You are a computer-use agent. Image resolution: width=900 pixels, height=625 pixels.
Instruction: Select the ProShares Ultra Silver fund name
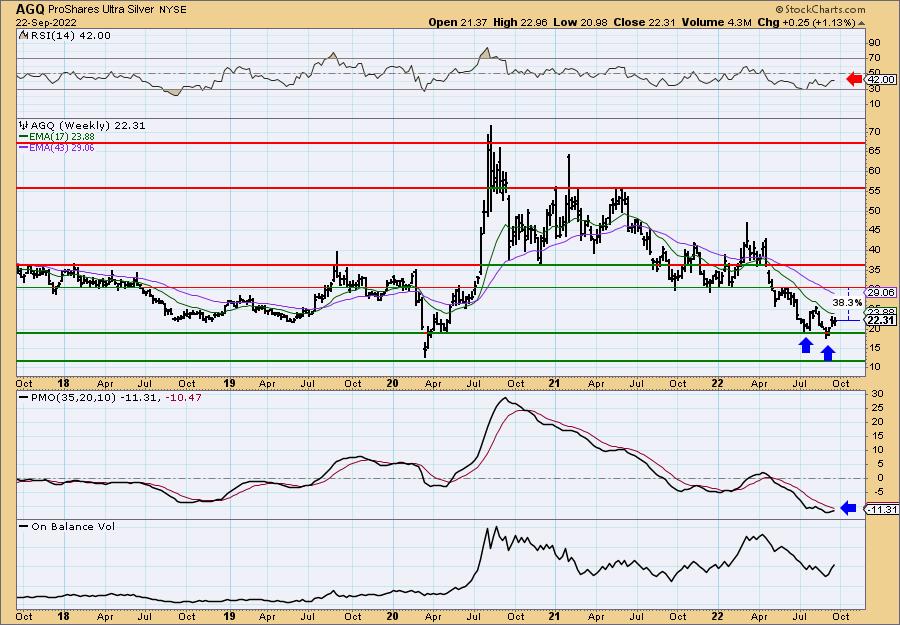(102, 10)
